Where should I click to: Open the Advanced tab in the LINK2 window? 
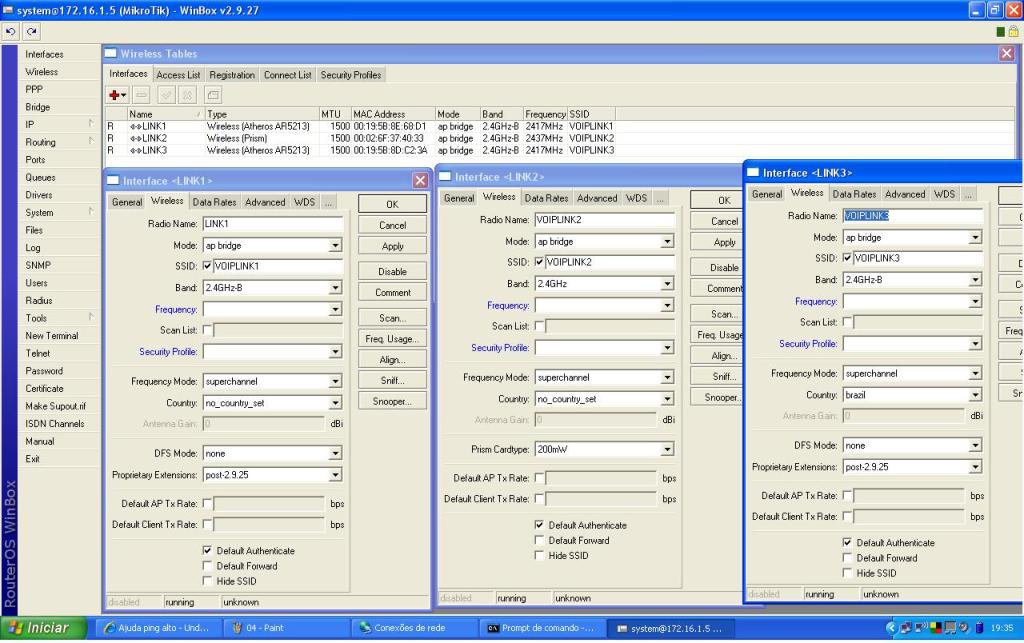point(597,198)
